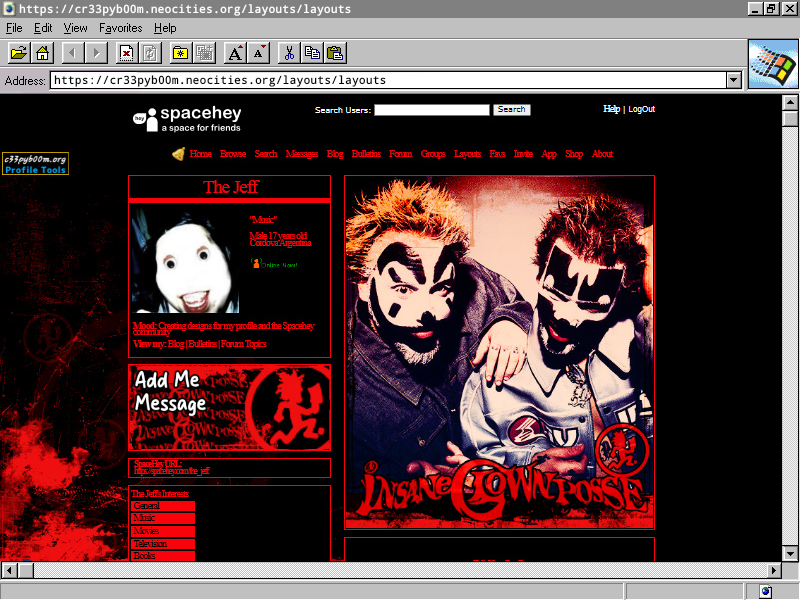The width and height of the screenshot is (800, 600).
Task: Click inside the address bar field
Action: [x=388, y=80]
